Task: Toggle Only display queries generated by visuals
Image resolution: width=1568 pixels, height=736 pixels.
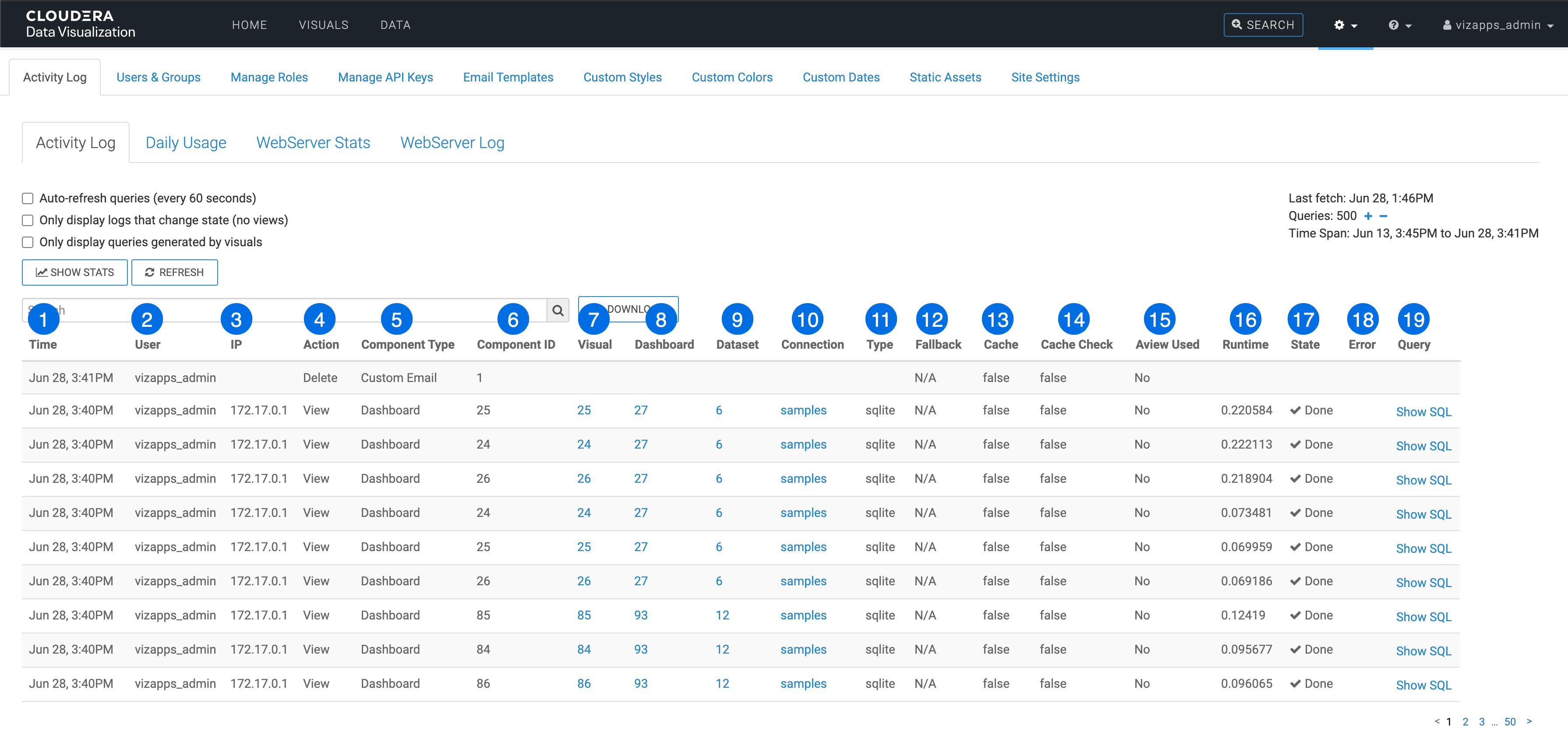Action: (x=28, y=242)
